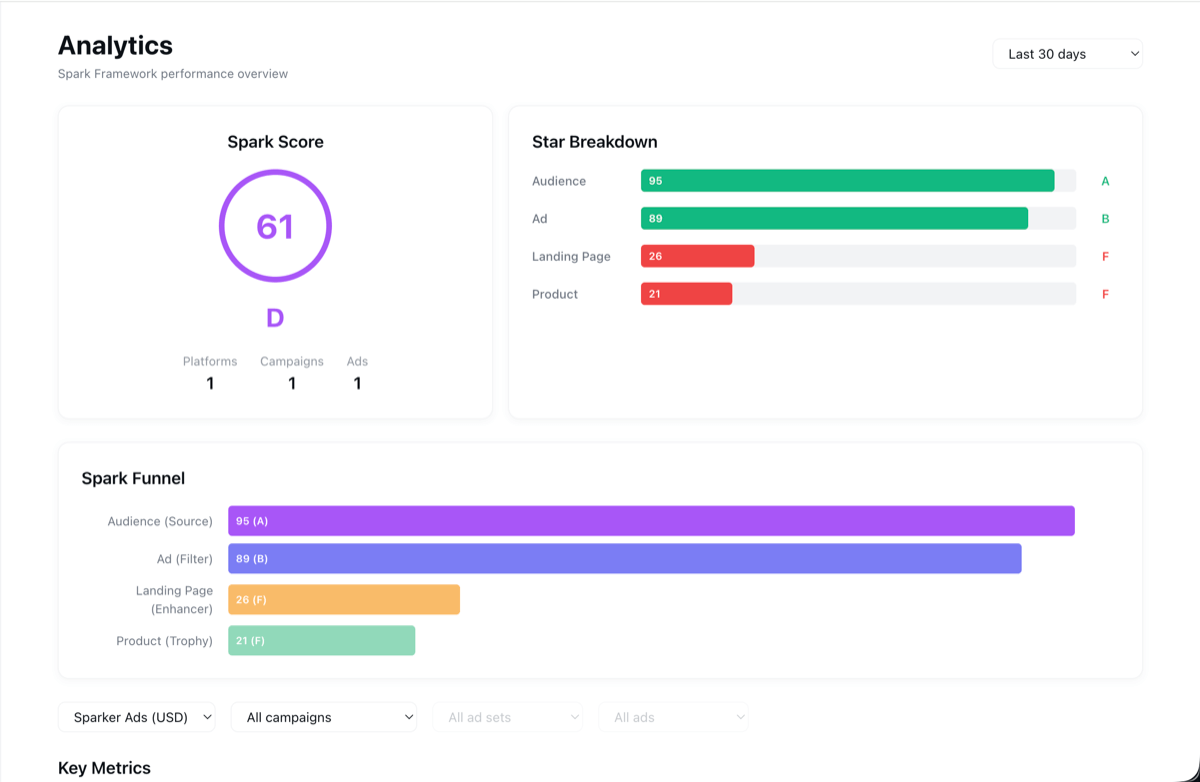Viewport: 1200px width, 782px height.
Task: Click the green Audience bar in Star Breakdown
Action: pyautogui.click(x=847, y=181)
